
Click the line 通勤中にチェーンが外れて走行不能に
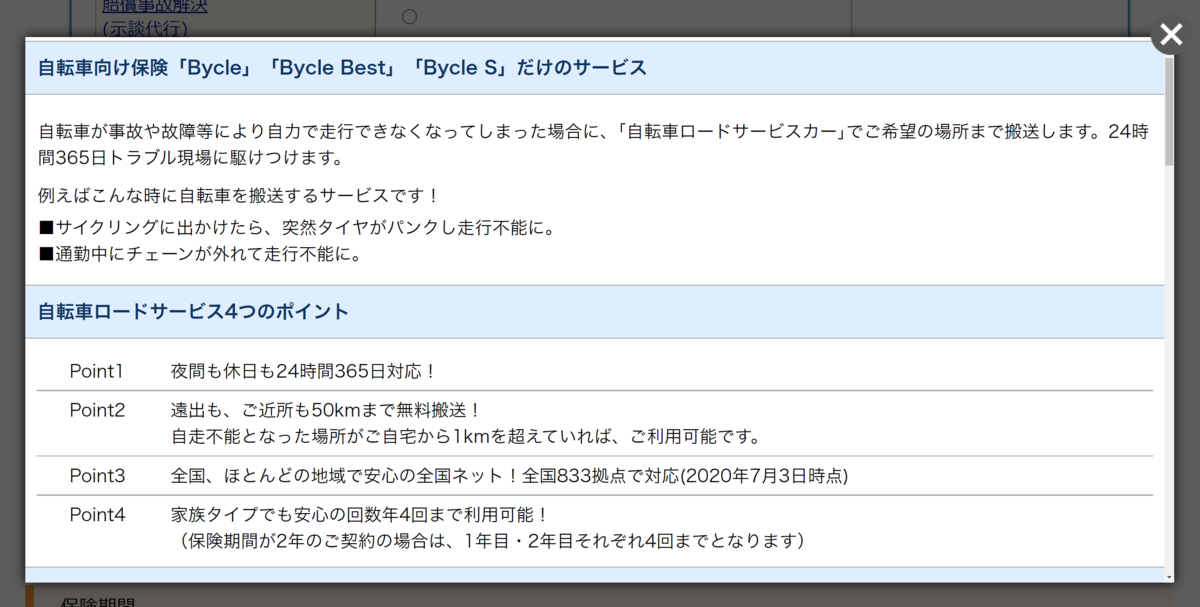pyautogui.click(x=200, y=254)
